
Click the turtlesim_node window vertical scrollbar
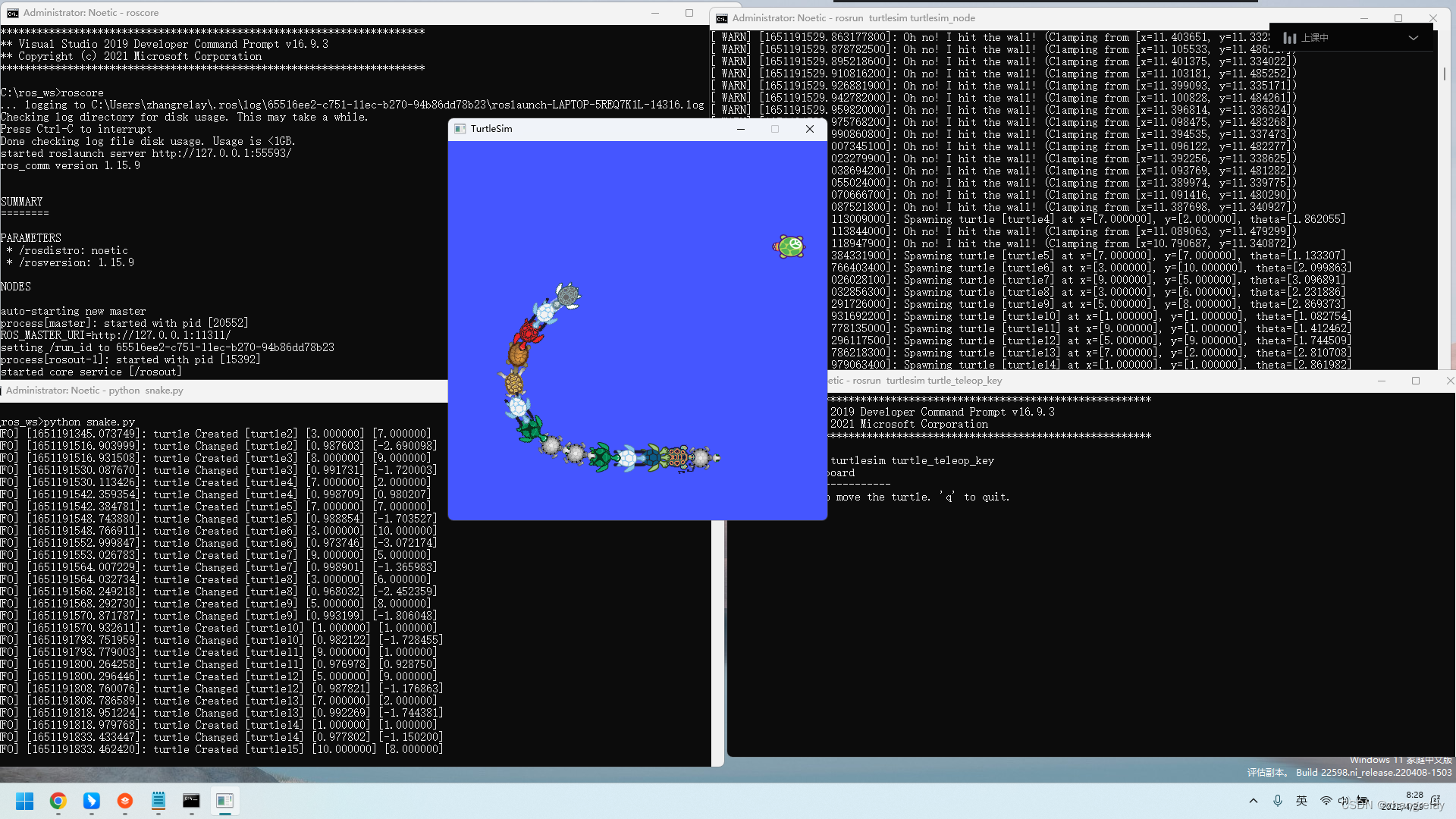(1444, 74)
